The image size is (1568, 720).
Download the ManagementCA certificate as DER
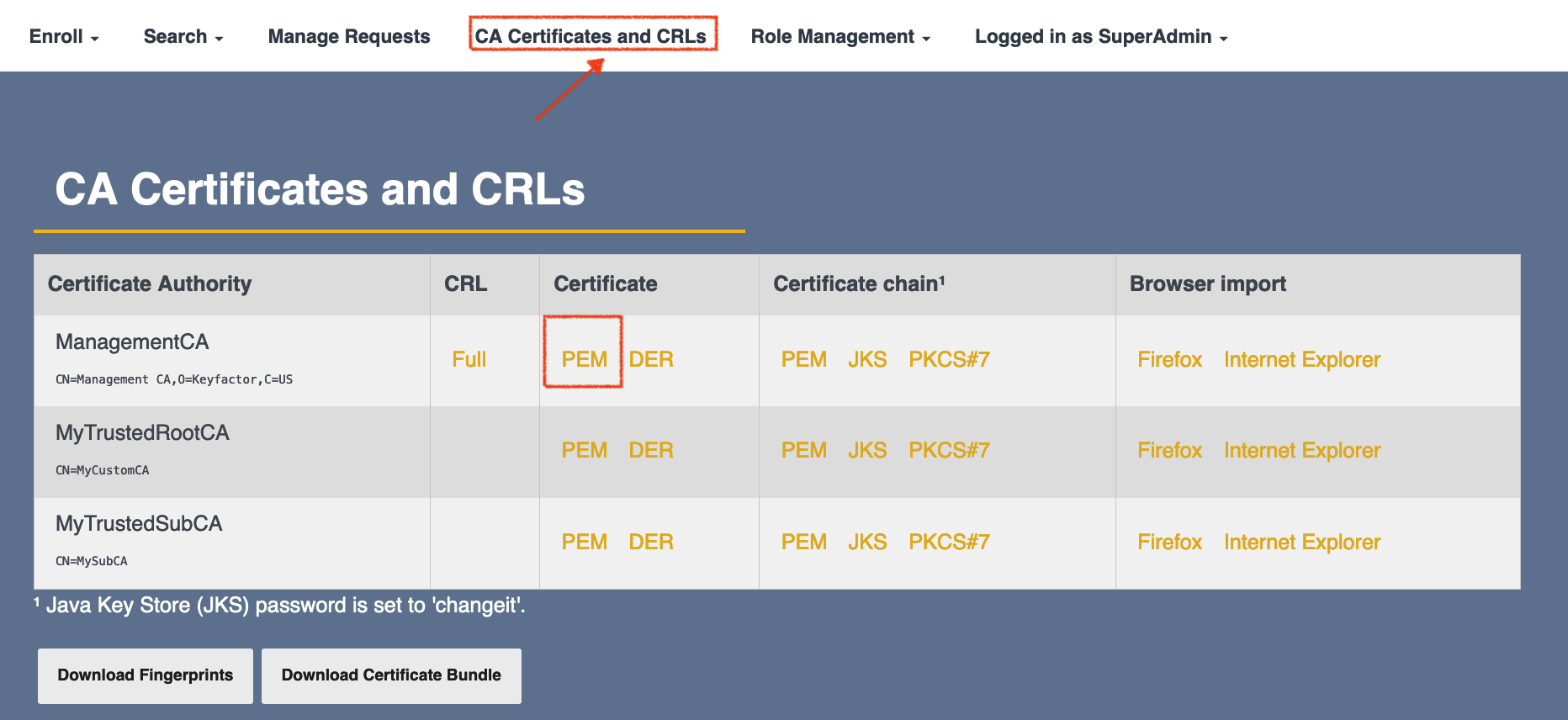650,360
